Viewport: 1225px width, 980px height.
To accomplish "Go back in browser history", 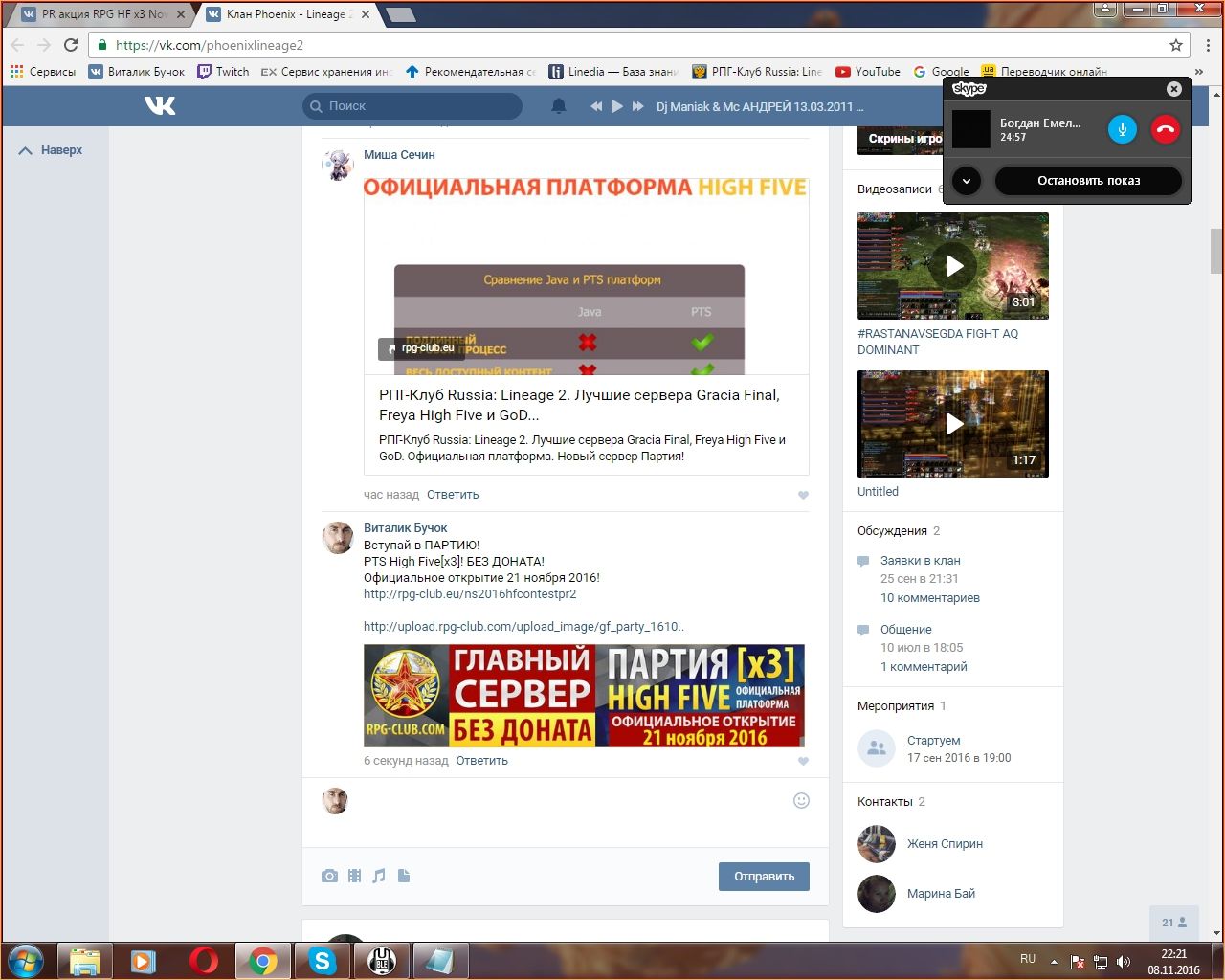I will tap(17, 45).
